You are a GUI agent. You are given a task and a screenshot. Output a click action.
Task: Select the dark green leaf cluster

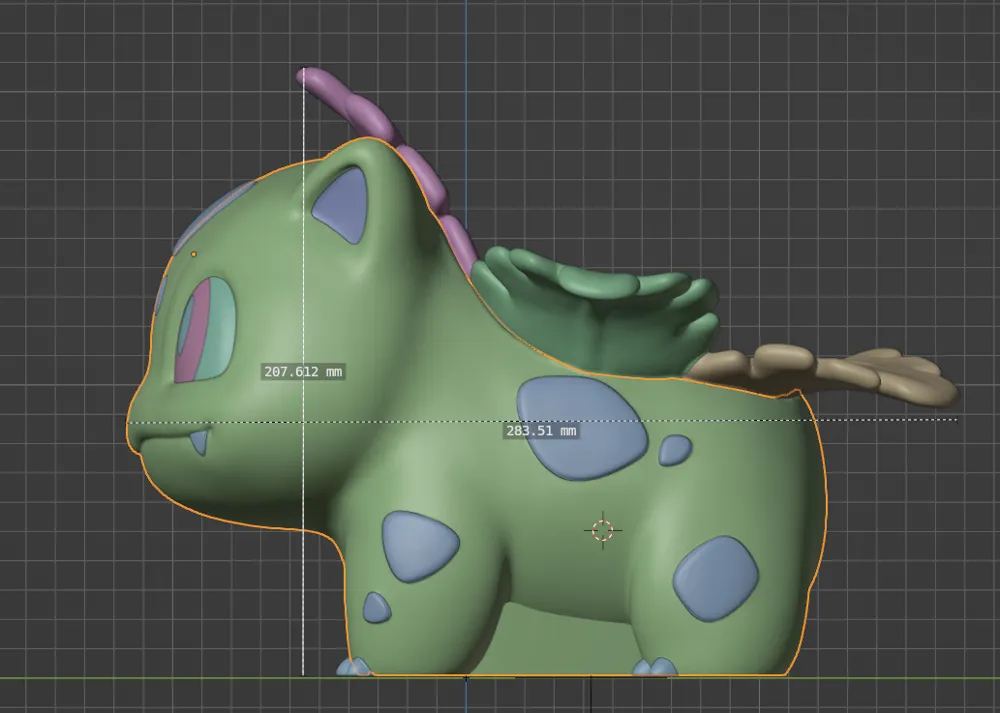click(596, 312)
